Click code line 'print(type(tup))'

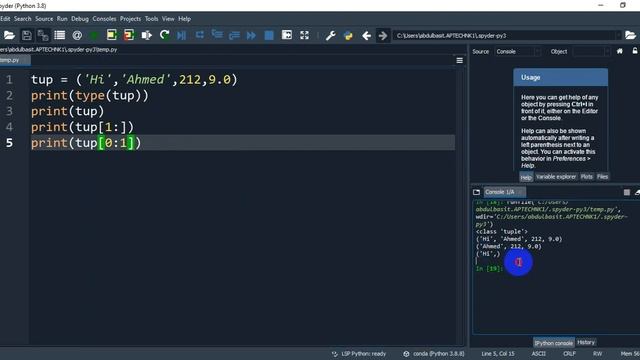point(90,96)
